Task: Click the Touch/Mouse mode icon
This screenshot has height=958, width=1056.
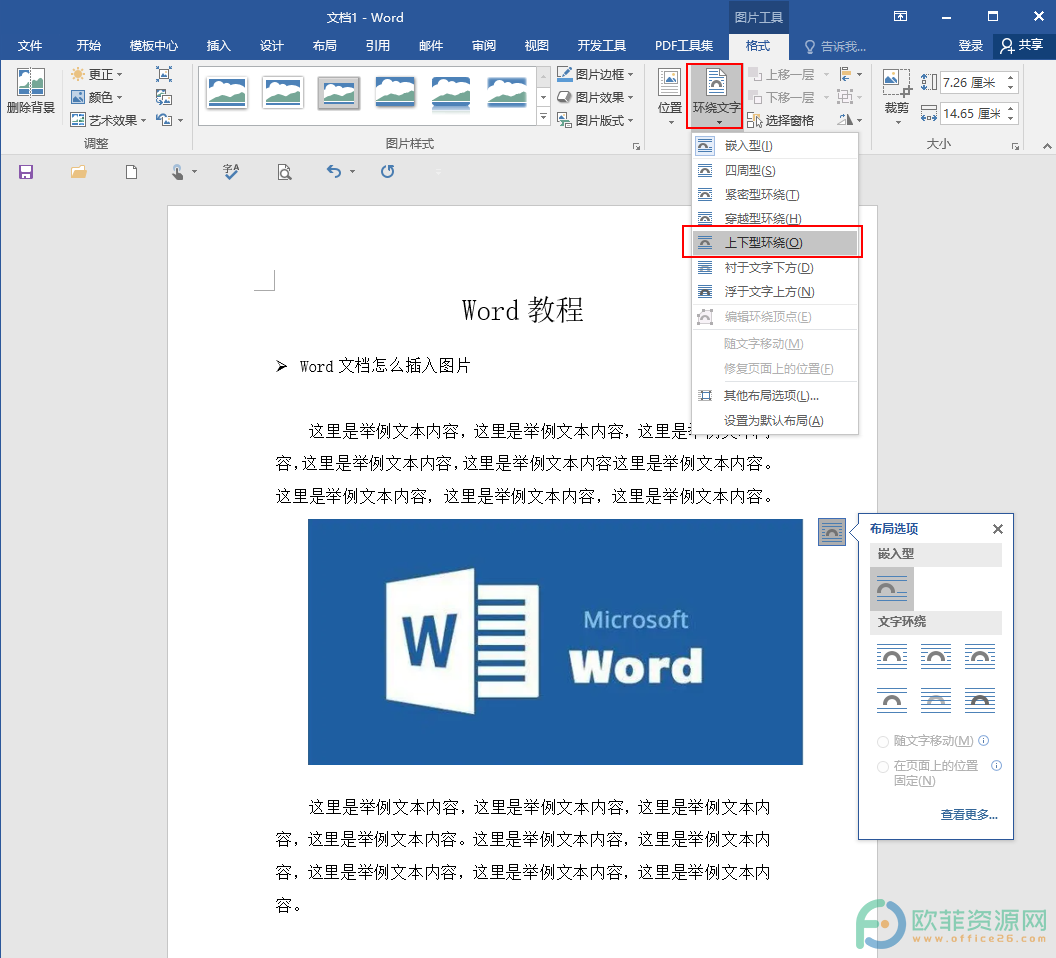Action: click(177, 172)
